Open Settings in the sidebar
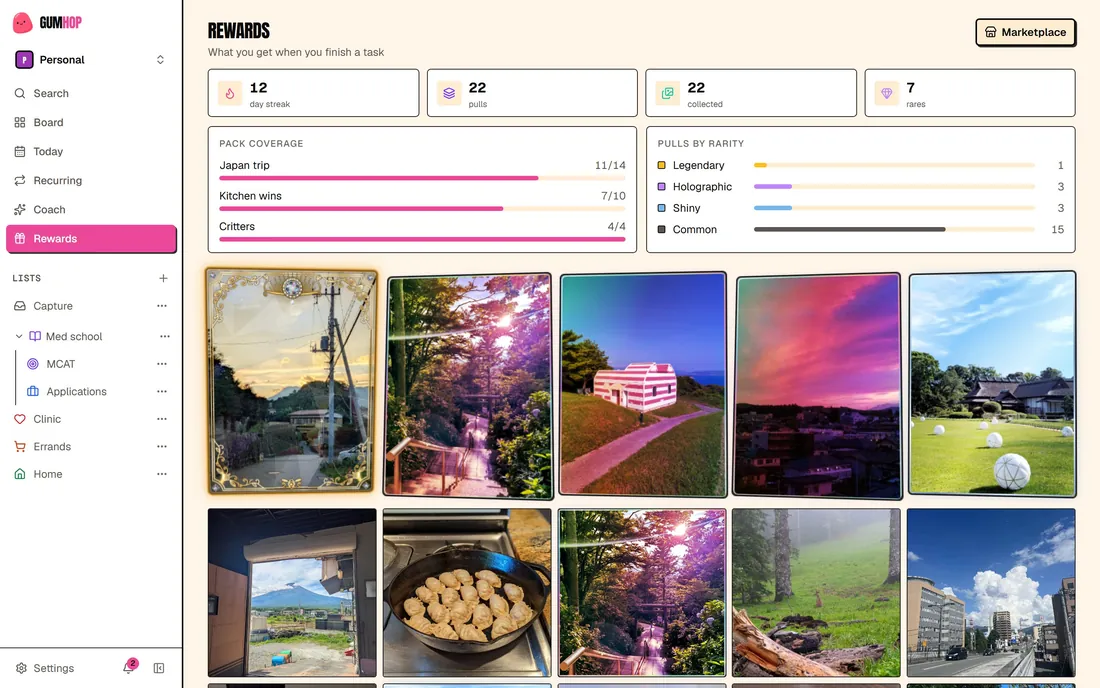The image size is (1100, 688). (45, 668)
